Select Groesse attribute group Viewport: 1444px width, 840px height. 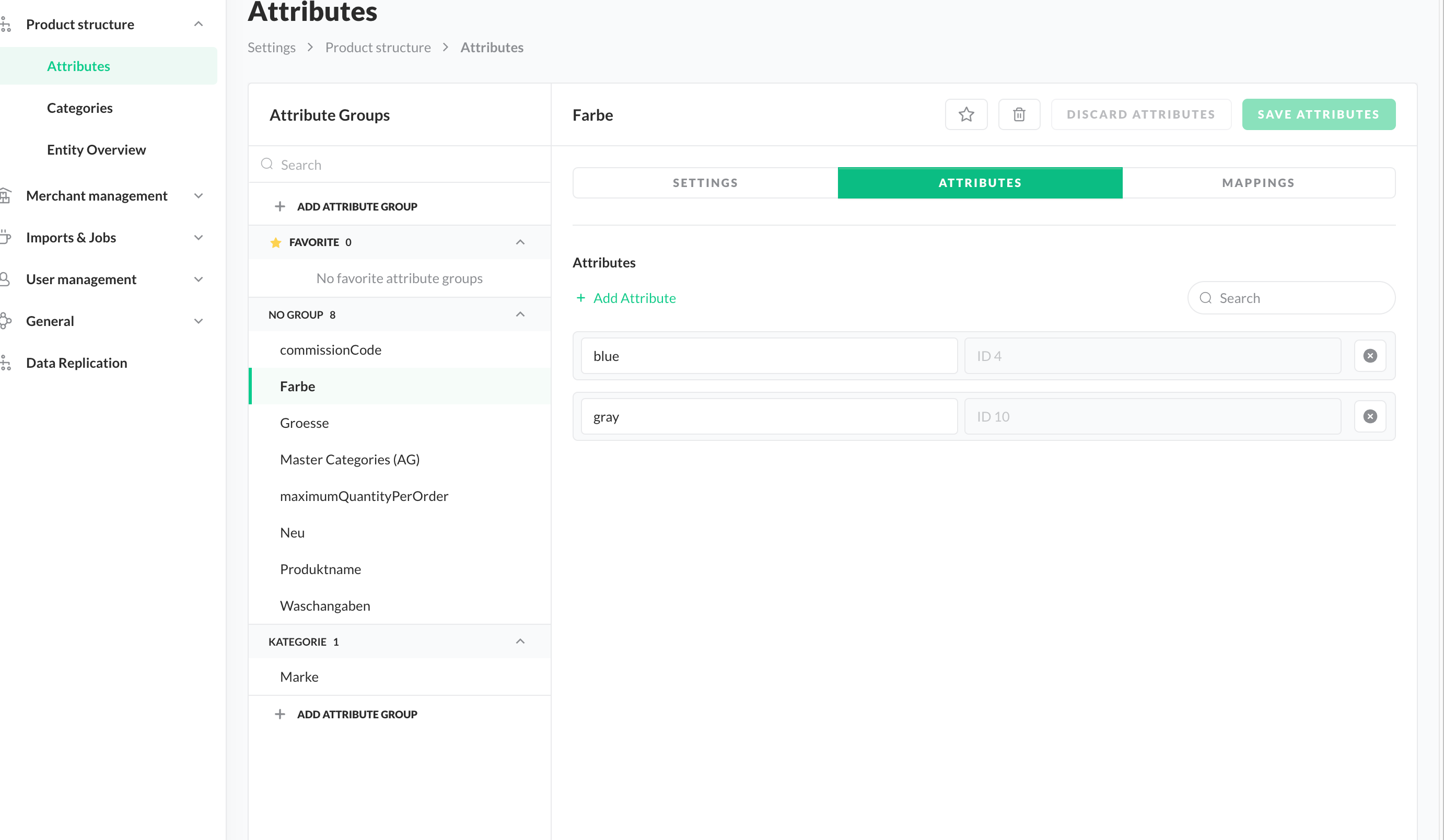(304, 423)
